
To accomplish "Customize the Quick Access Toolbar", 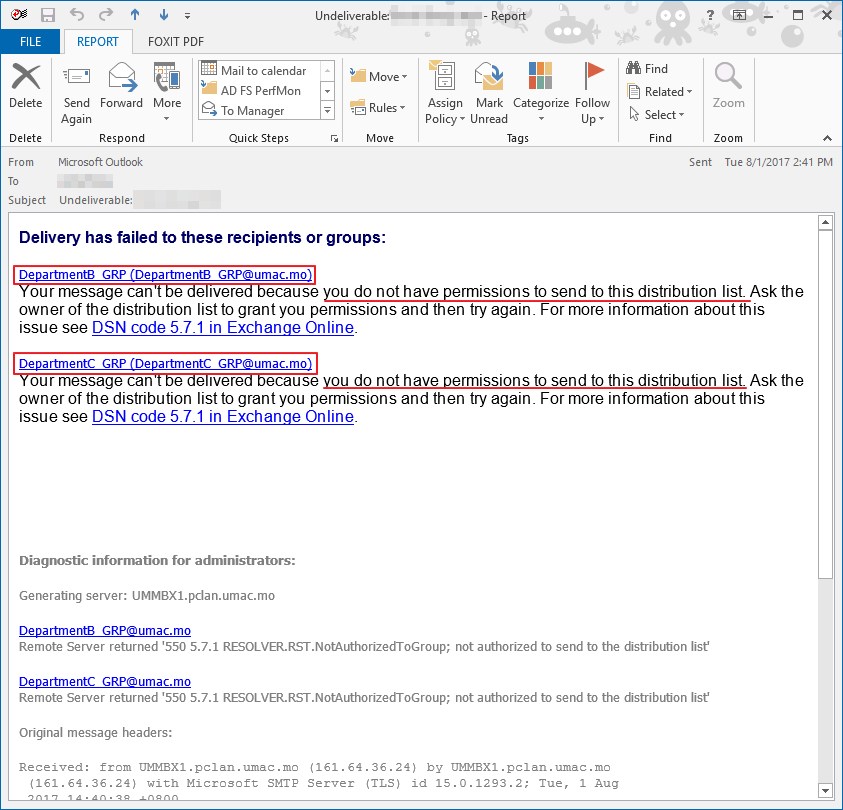I will click(x=187, y=16).
